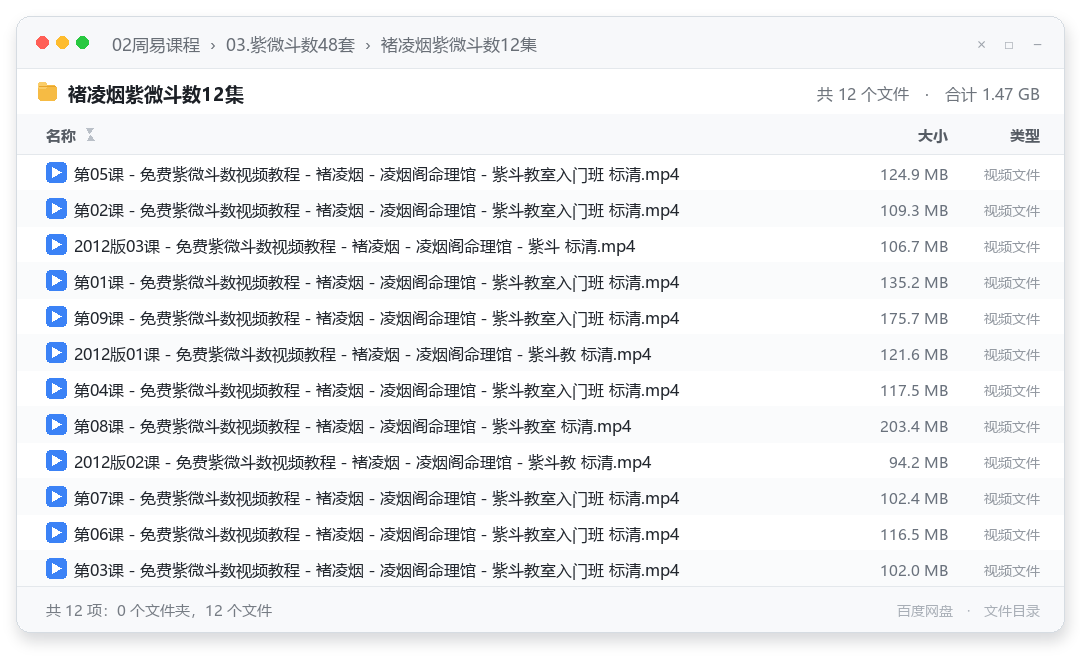
Task: Click the 175.7 MB size value
Action: click(x=914, y=319)
